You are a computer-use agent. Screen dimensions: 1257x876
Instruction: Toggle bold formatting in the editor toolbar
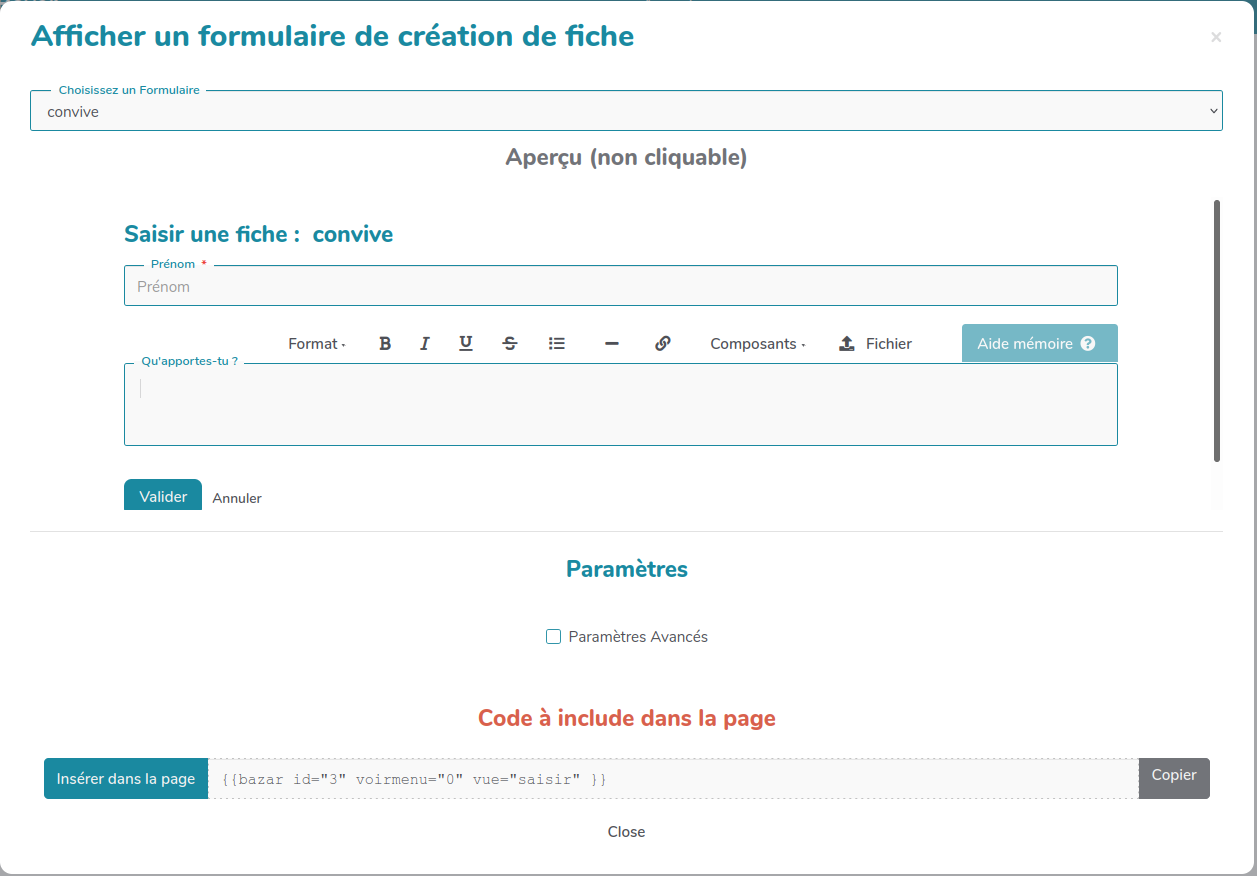[x=385, y=344]
